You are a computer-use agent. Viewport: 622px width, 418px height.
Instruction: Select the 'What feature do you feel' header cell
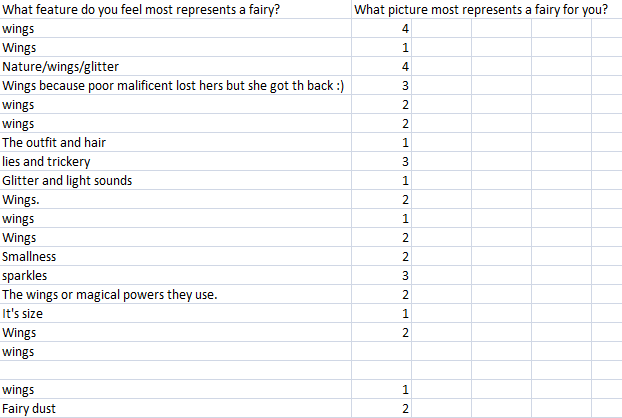(x=175, y=10)
